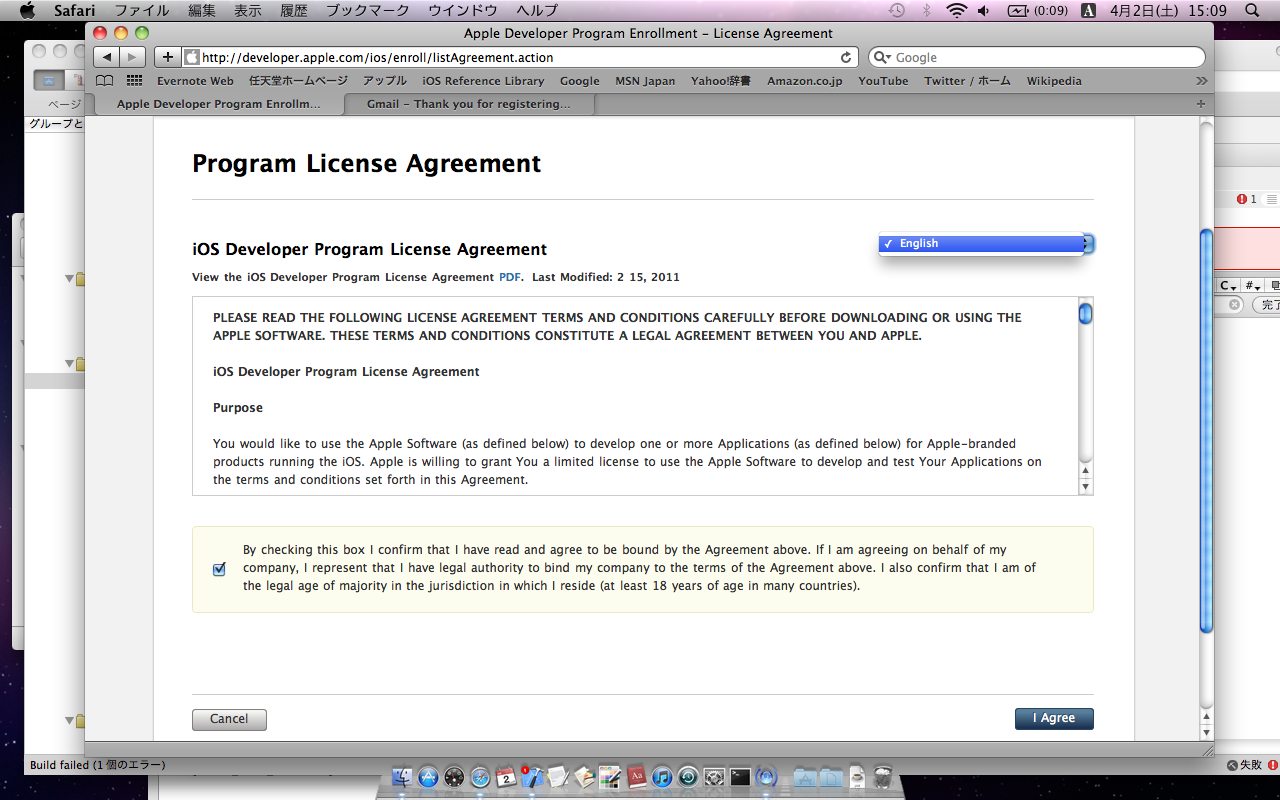Click the Cancel button
The width and height of the screenshot is (1280, 800).
(229, 719)
